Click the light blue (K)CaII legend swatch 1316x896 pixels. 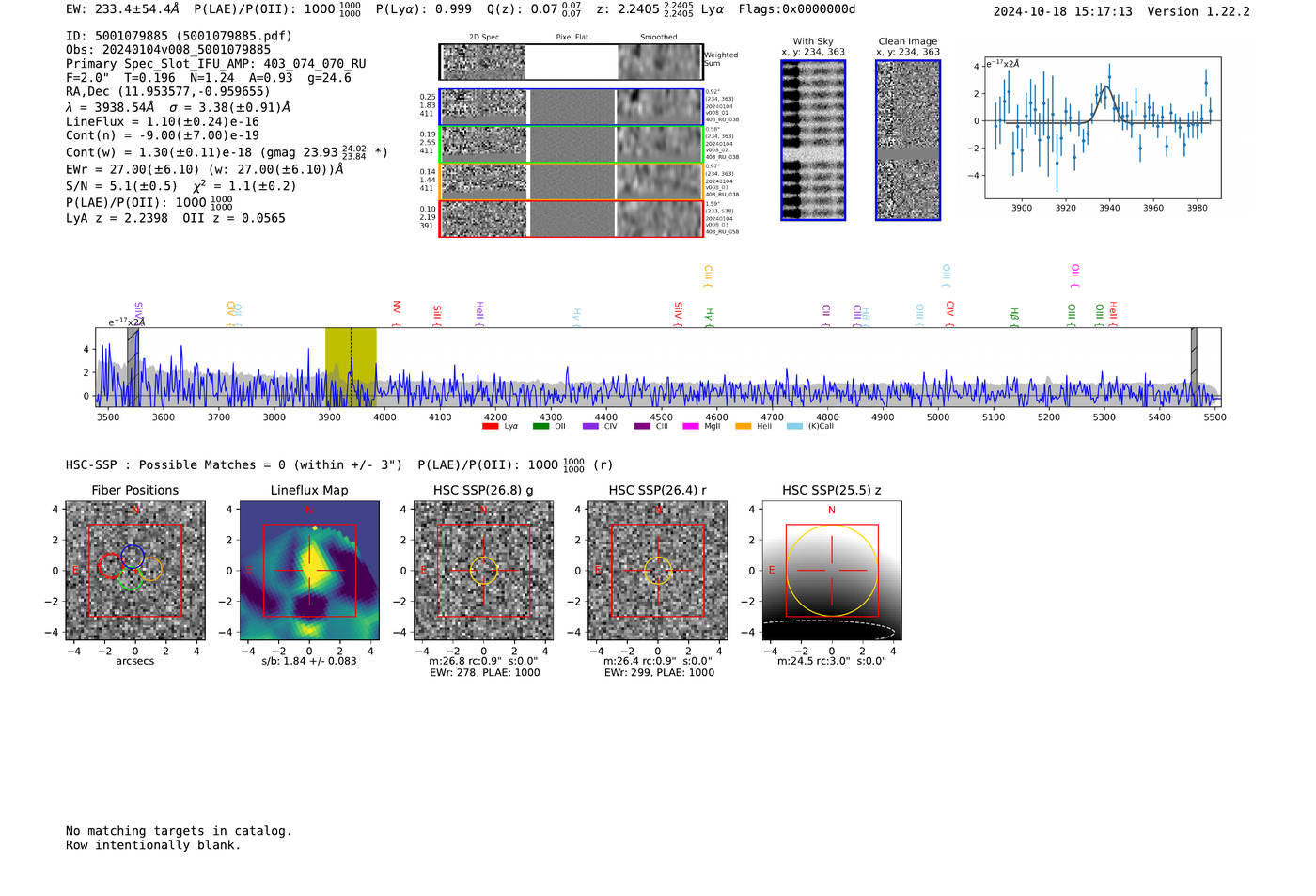click(x=794, y=426)
